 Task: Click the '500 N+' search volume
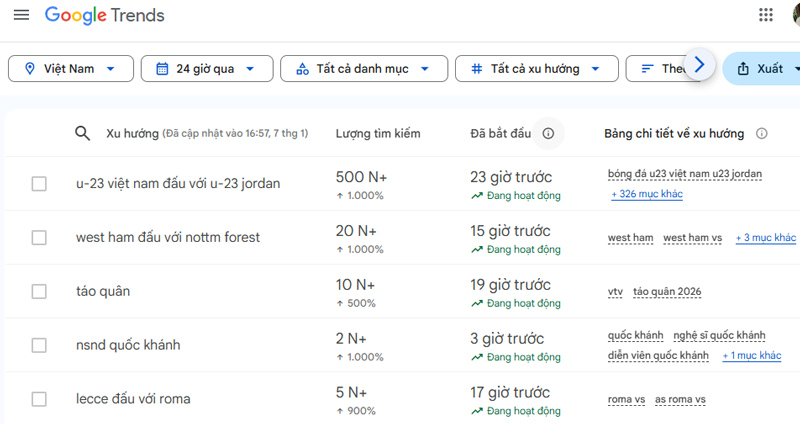(361, 177)
